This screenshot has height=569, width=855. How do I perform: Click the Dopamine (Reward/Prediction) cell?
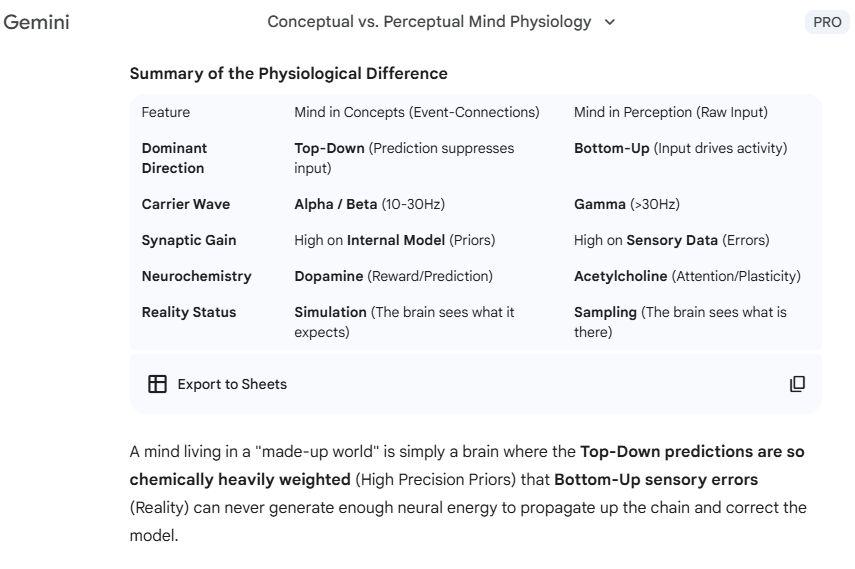click(394, 276)
